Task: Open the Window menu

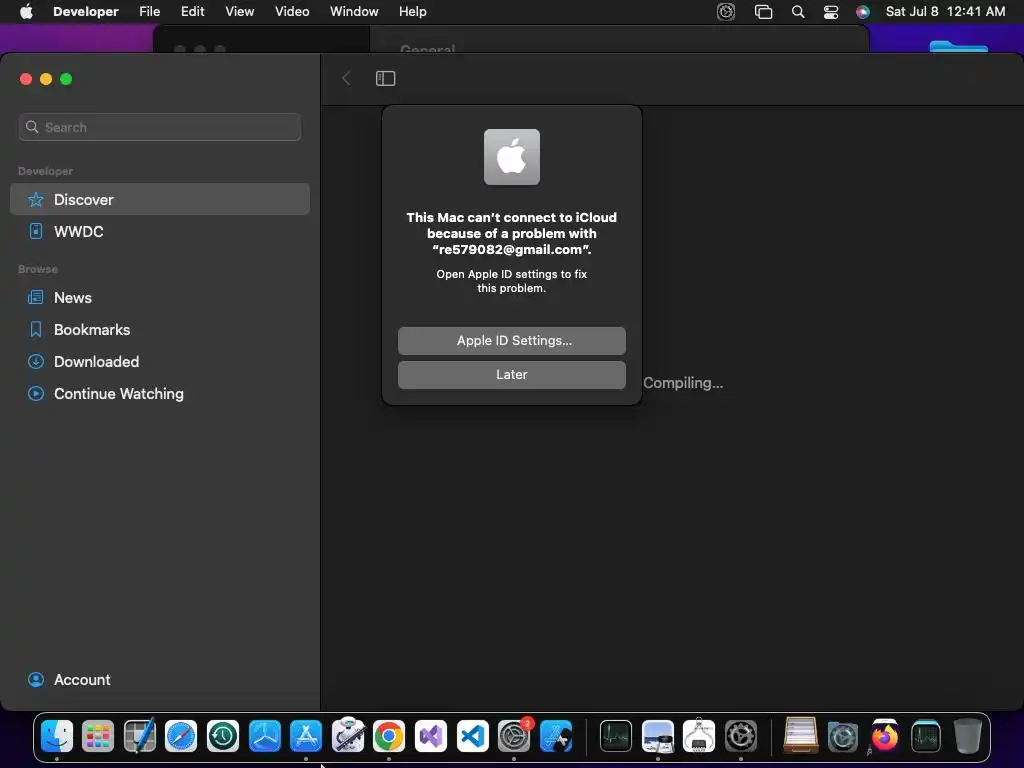Action: click(354, 11)
